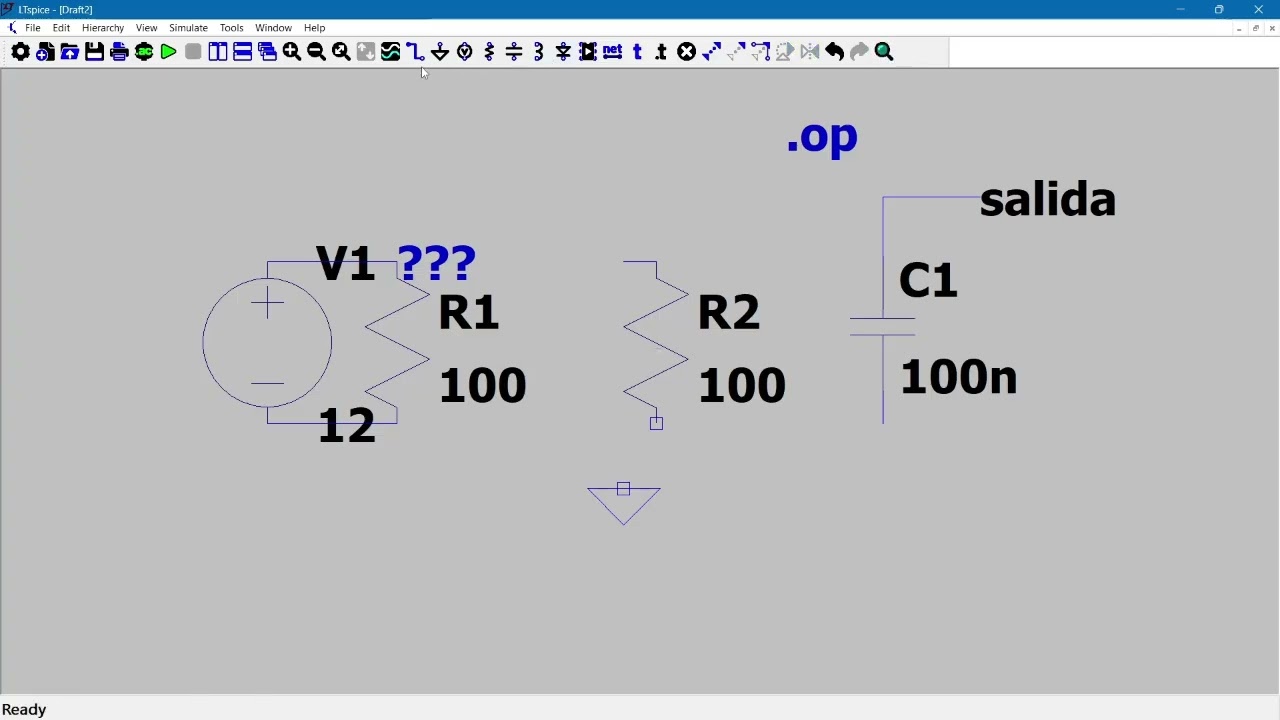Open the View menu
The width and height of the screenshot is (1280, 720).
pyautogui.click(x=146, y=28)
